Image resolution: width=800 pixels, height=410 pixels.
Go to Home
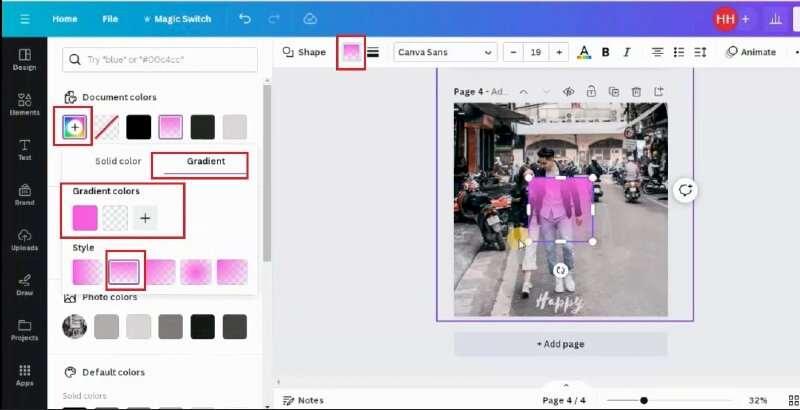tap(65, 19)
